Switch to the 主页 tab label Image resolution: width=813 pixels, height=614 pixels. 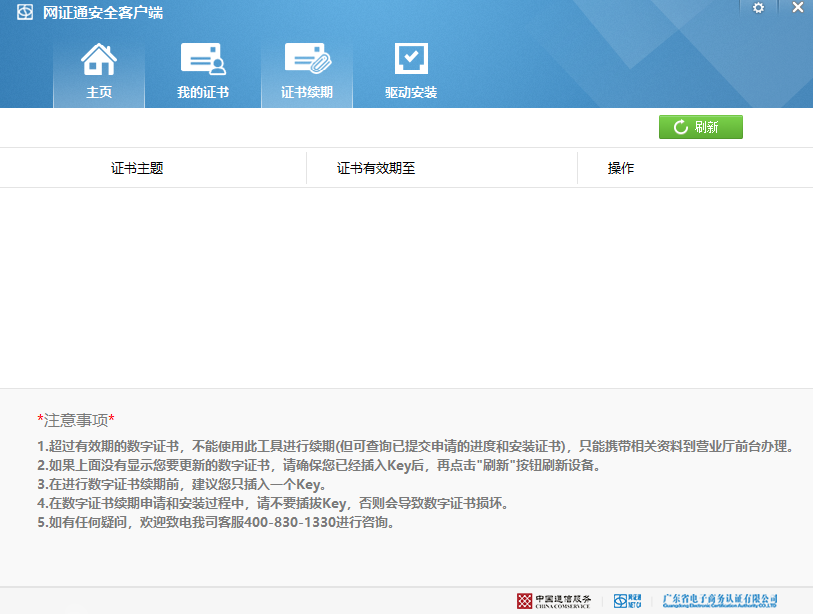click(x=98, y=92)
